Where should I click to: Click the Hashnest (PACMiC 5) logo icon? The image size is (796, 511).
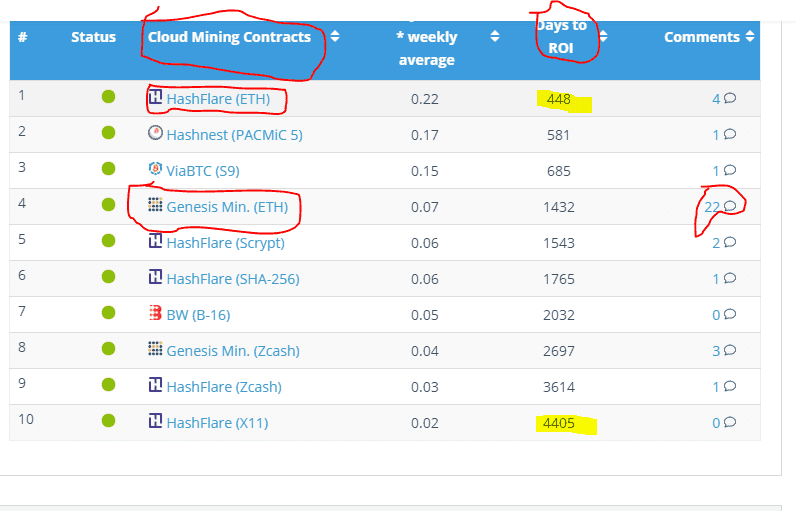pyautogui.click(x=155, y=133)
